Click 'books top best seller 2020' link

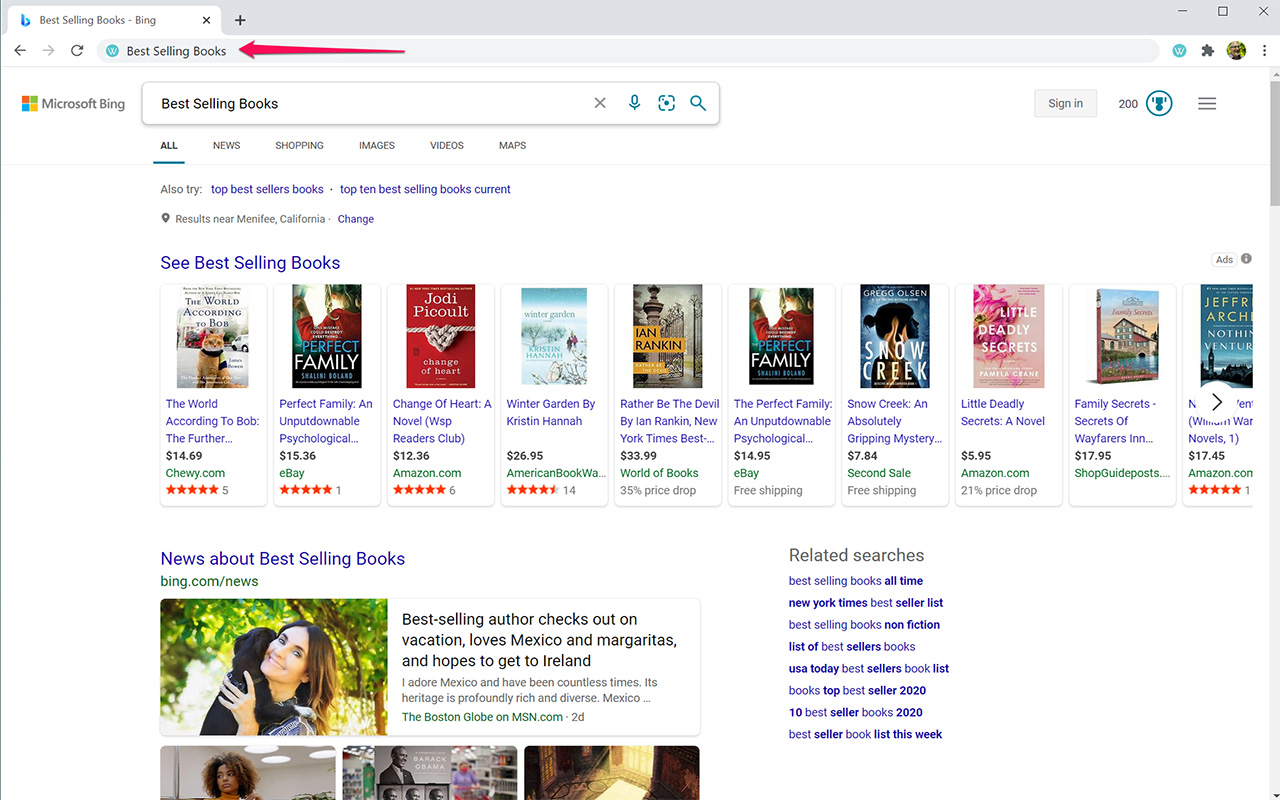(x=857, y=691)
